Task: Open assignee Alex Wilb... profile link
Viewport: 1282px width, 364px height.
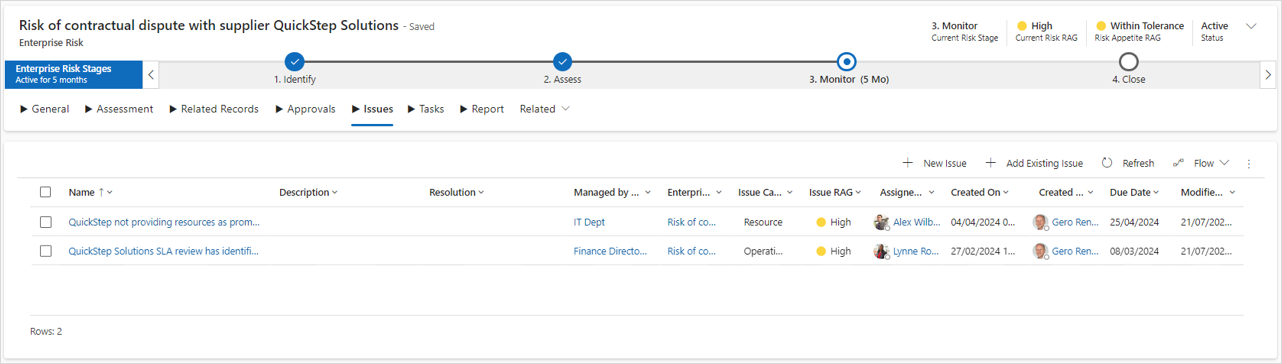Action: pyautogui.click(x=915, y=222)
